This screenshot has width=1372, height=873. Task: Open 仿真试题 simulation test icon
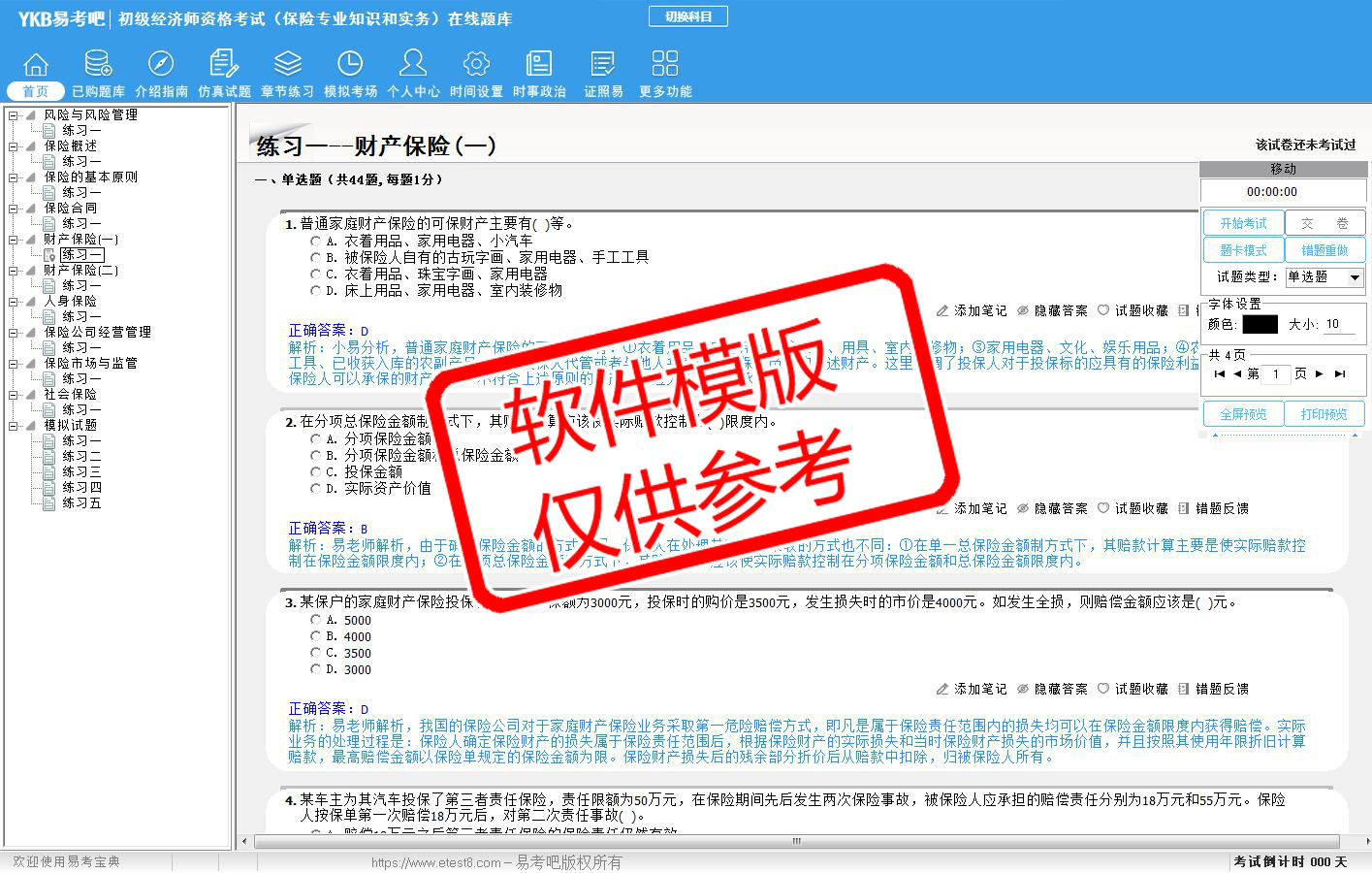coord(224,65)
